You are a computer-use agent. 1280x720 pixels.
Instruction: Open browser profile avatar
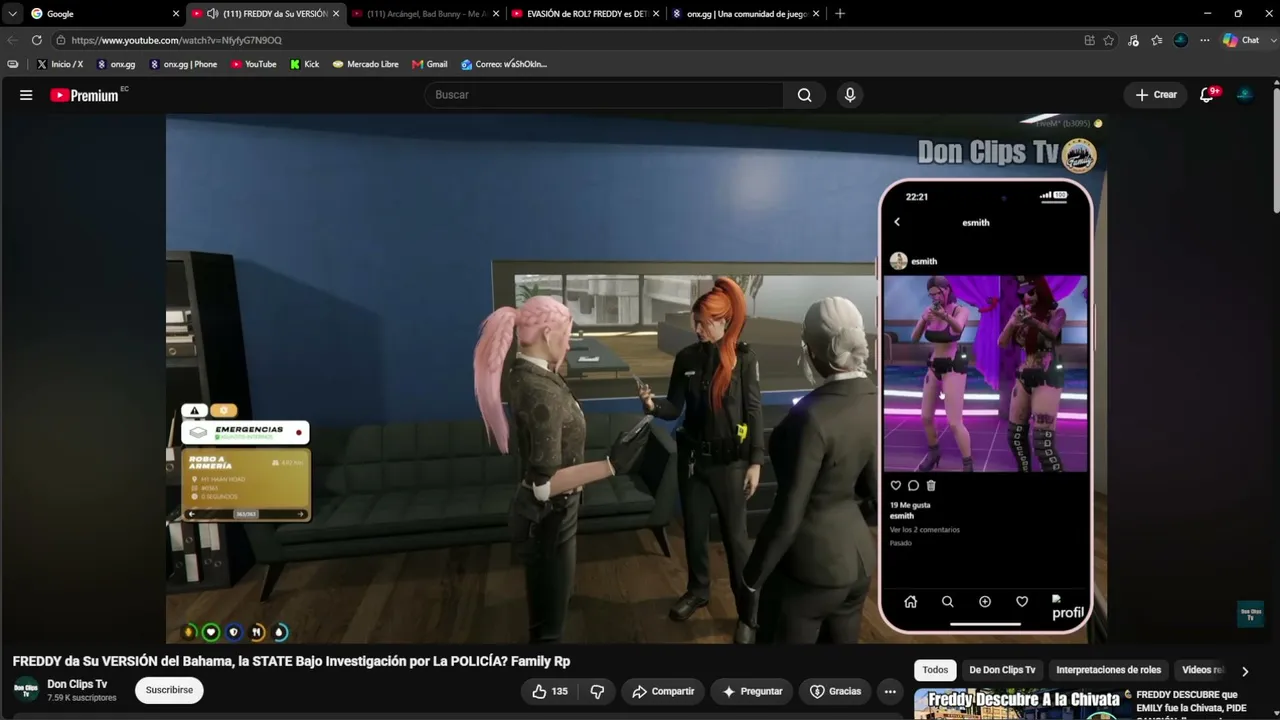[1181, 40]
